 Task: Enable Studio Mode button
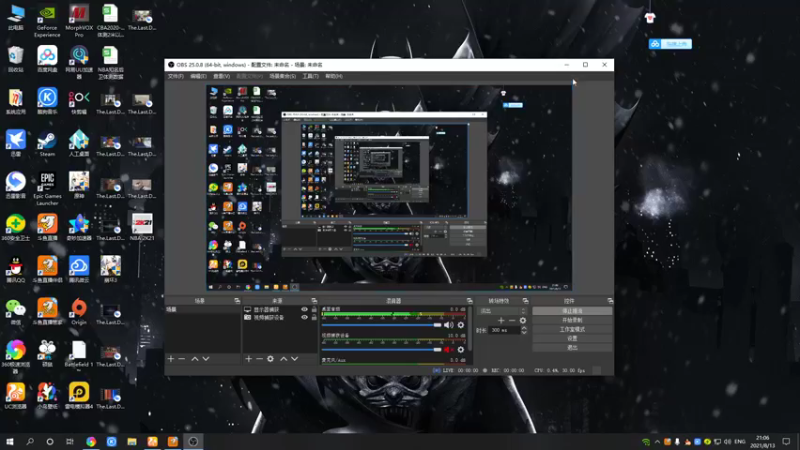[x=572, y=329]
